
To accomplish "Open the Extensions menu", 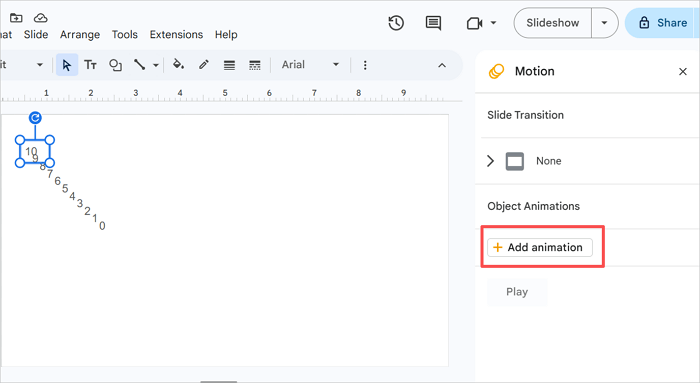I will (x=176, y=34).
